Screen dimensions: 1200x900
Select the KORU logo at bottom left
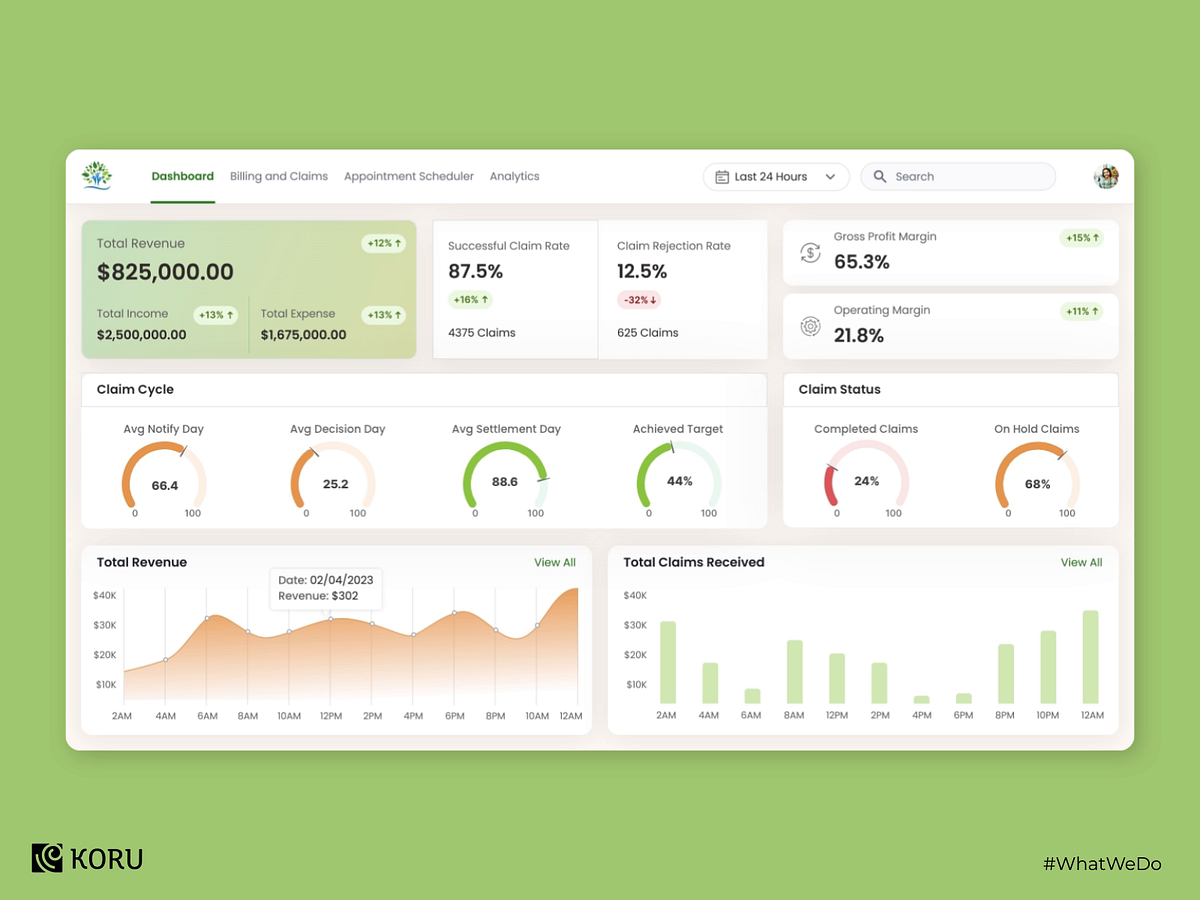(86, 858)
